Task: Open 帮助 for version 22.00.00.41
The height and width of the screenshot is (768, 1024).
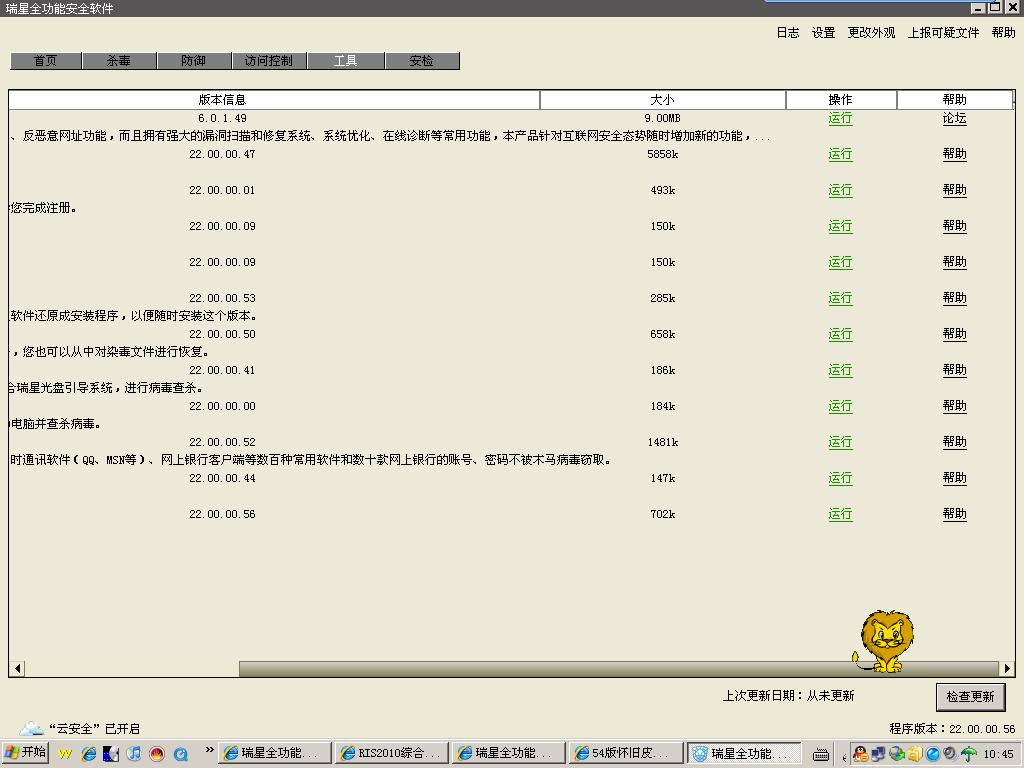Action: point(954,370)
